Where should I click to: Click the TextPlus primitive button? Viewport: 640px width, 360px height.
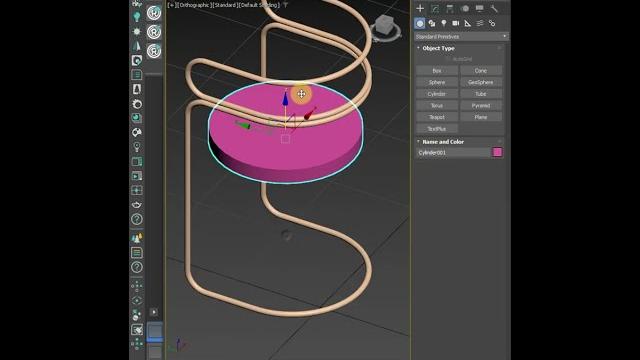(437, 129)
